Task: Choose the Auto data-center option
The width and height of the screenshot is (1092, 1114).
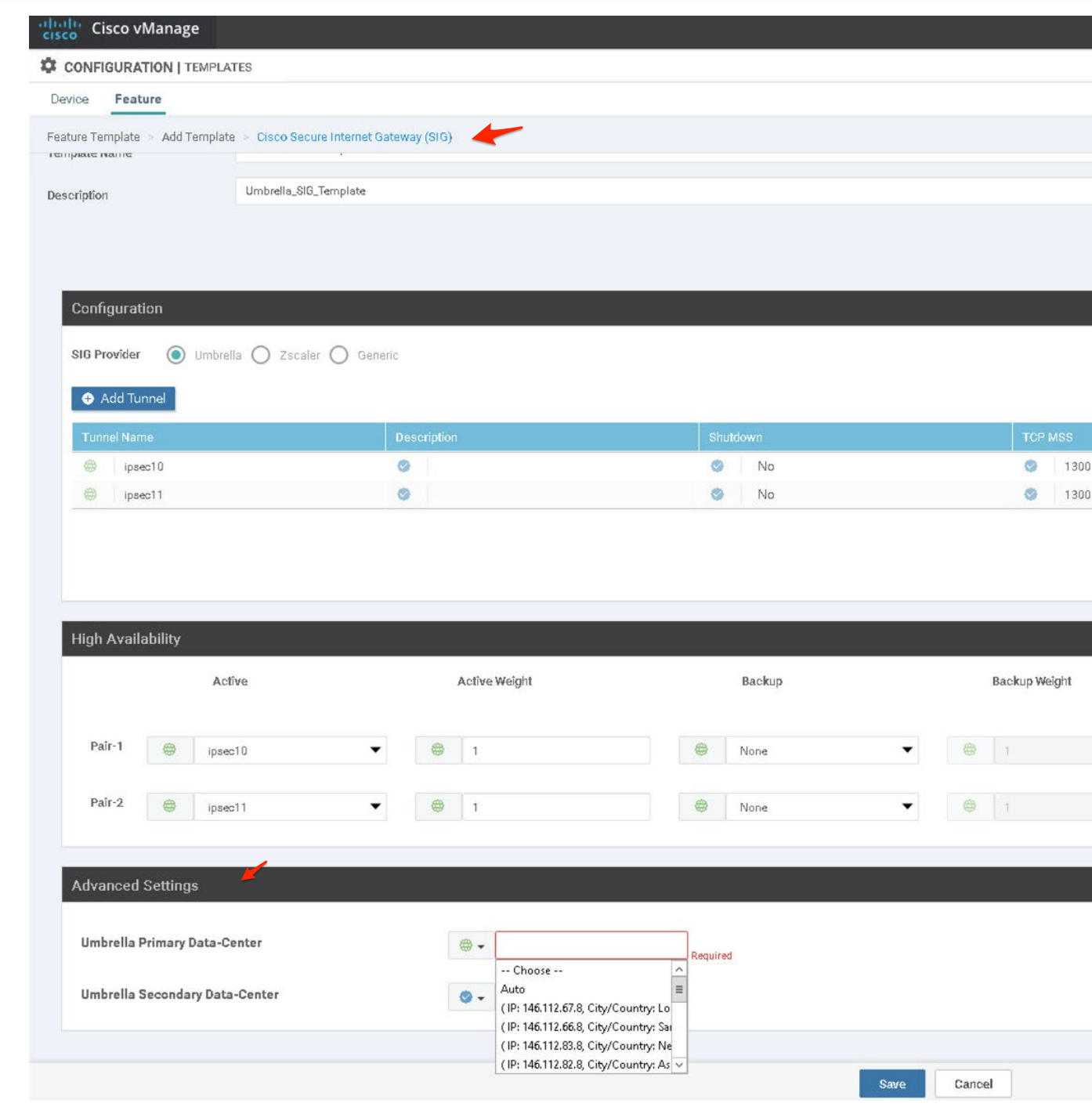Action: [584, 989]
